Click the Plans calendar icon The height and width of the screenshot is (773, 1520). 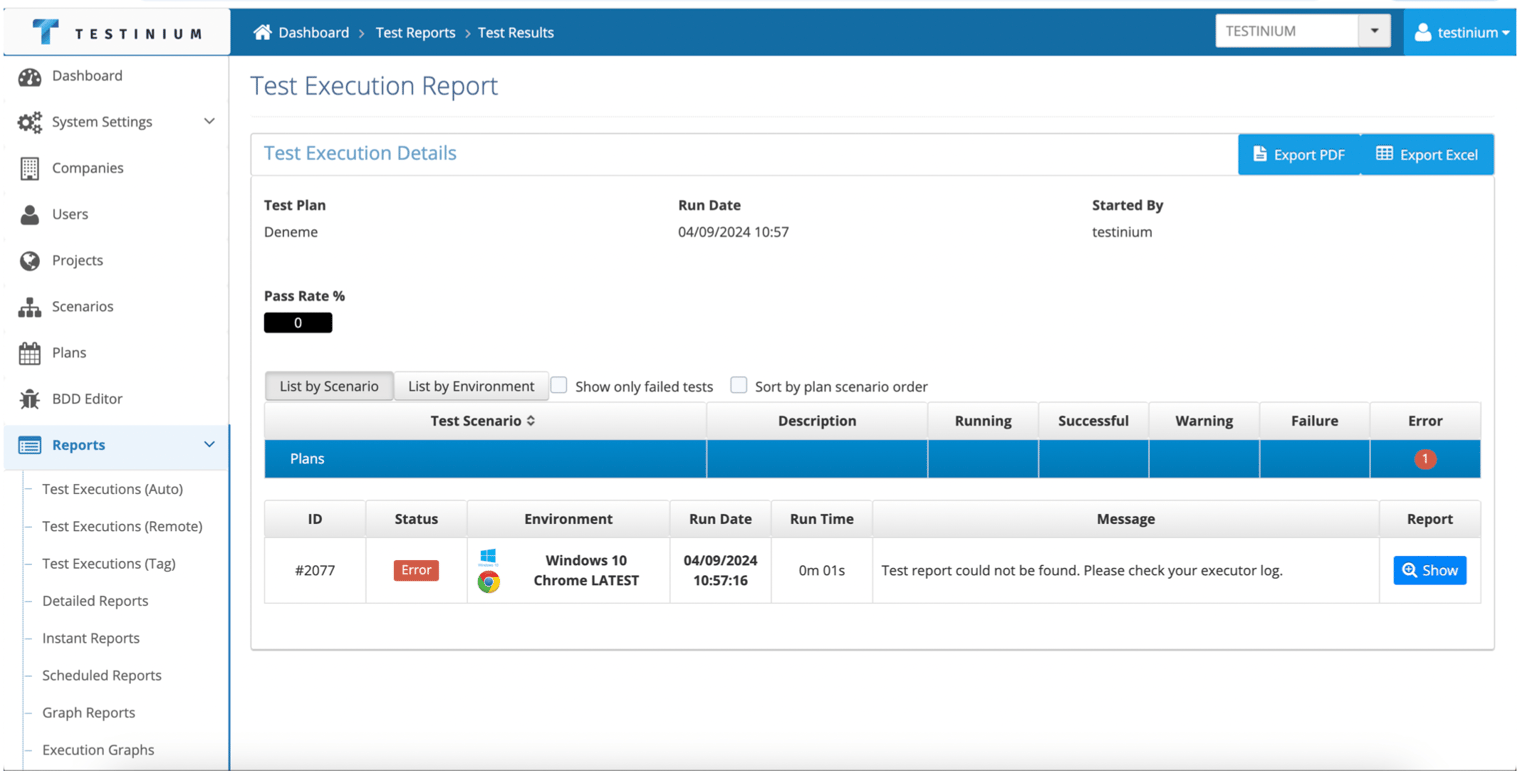[30, 353]
